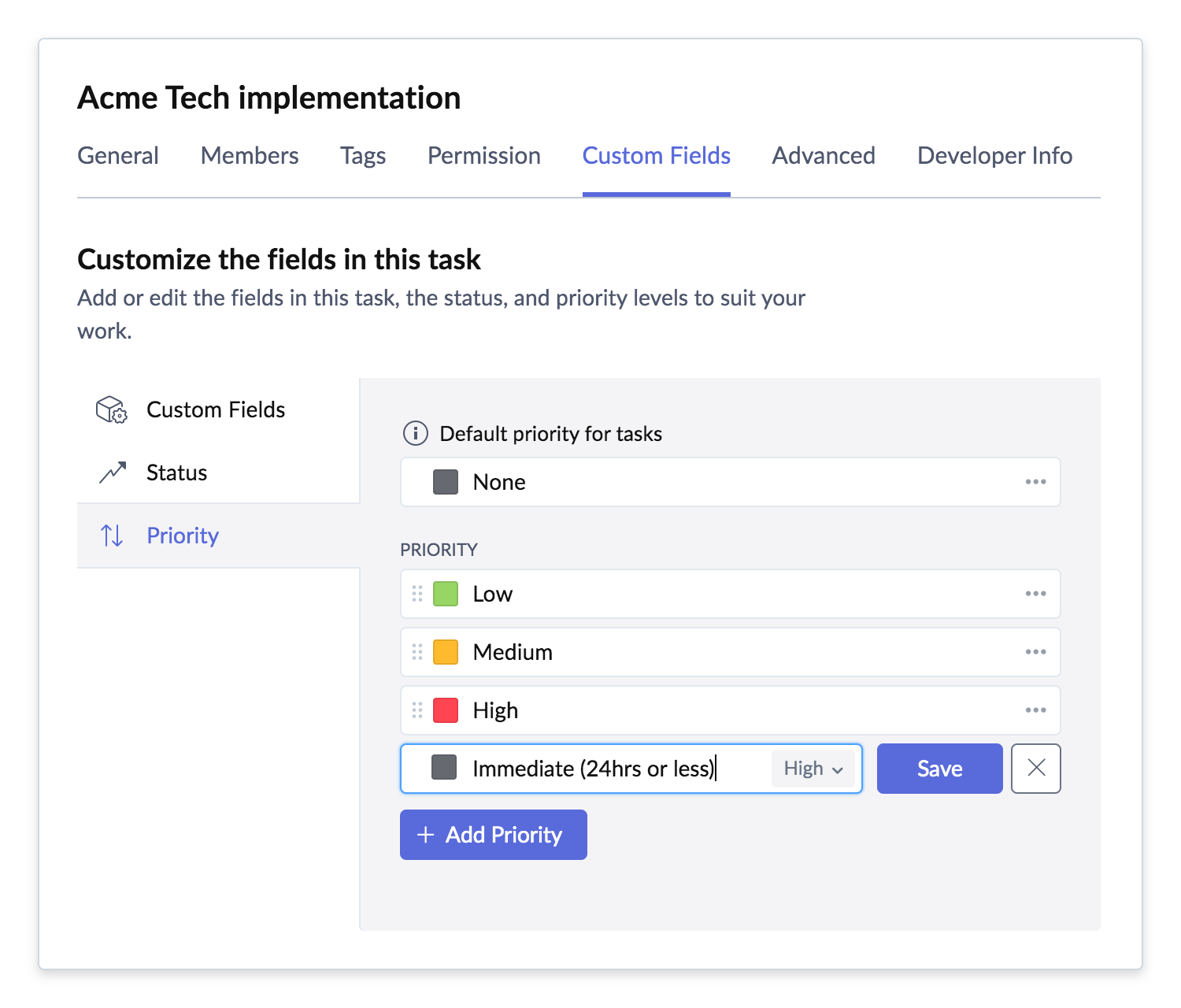Click the info icon beside Default priority
1181x1008 pixels.
pos(415,433)
